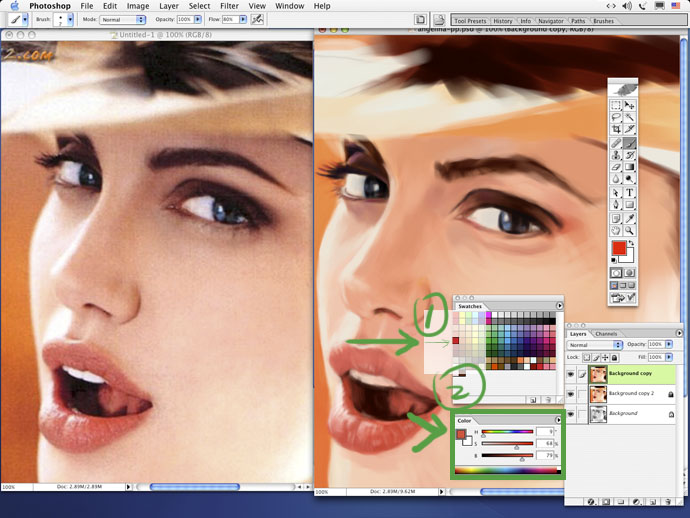Image resolution: width=690 pixels, height=518 pixels.
Task: Select the Notes tool
Action: coord(616,219)
